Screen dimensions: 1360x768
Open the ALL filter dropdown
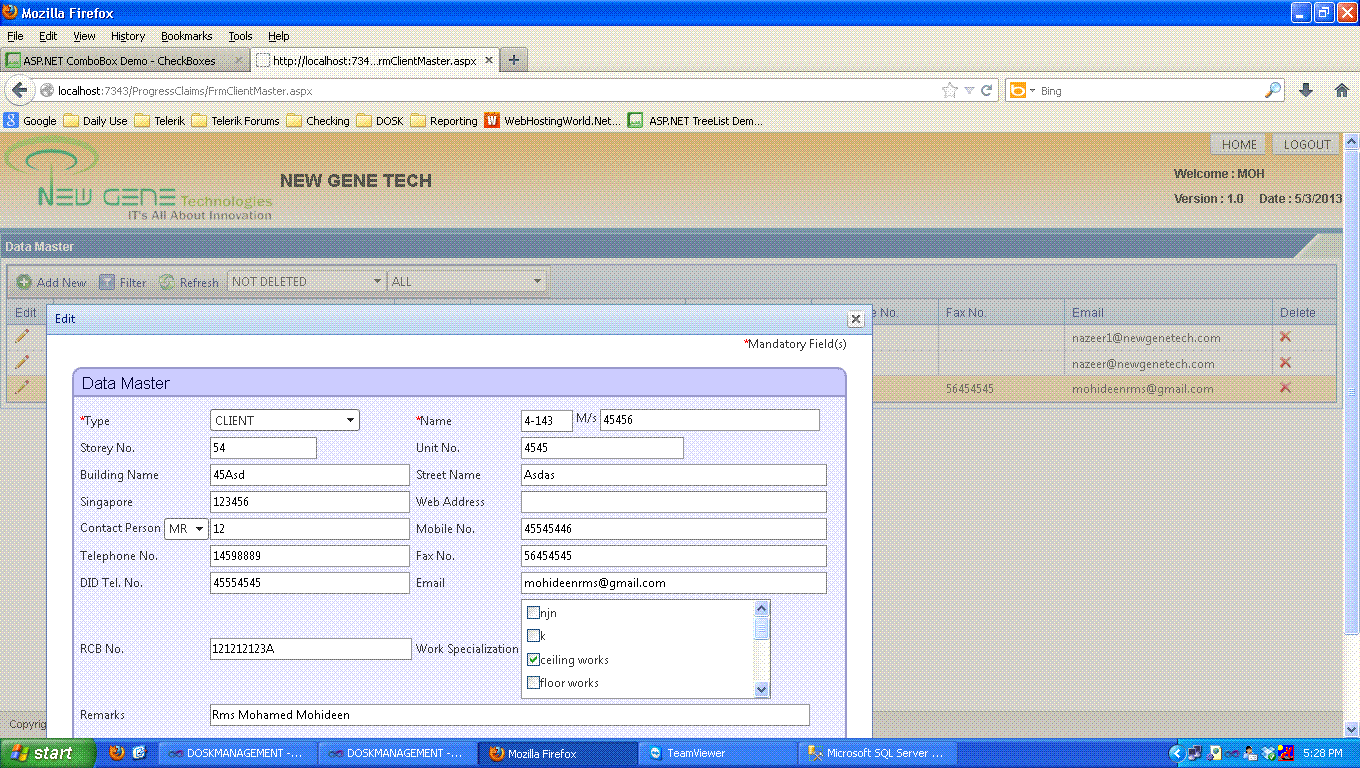click(x=467, y=282)
